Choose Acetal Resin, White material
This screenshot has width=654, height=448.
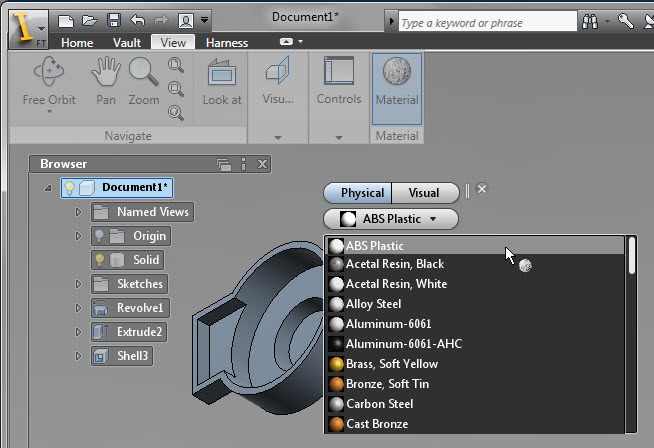tap(475, 284)
